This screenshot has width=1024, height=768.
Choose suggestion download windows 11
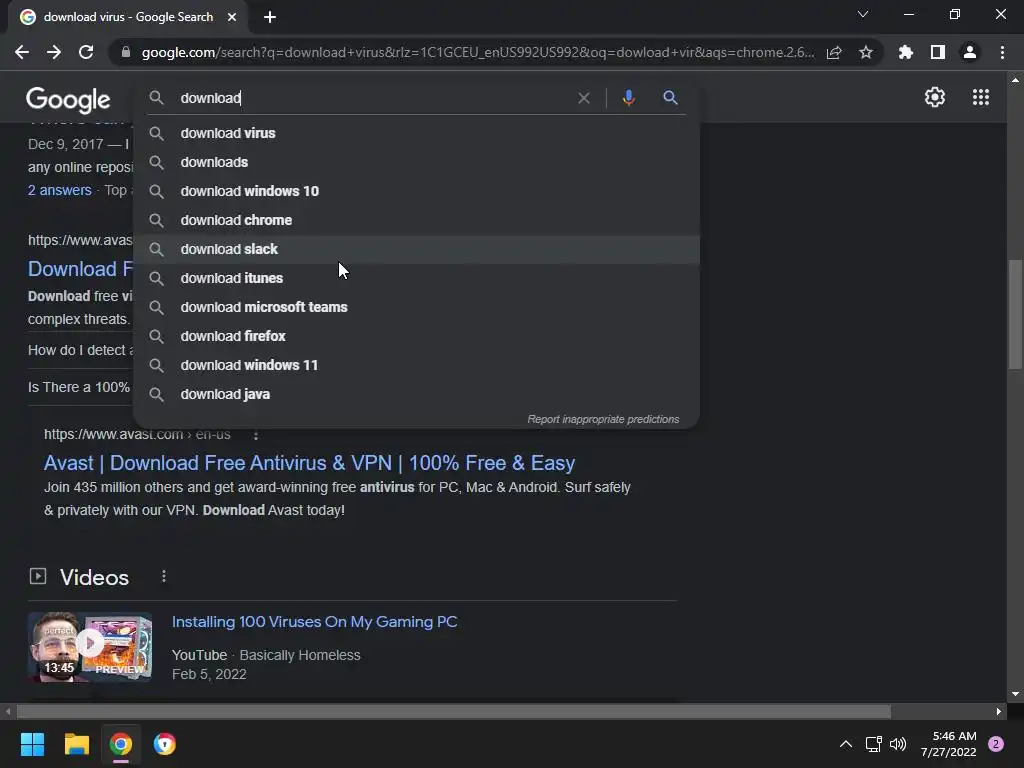[x=417, y=365]
